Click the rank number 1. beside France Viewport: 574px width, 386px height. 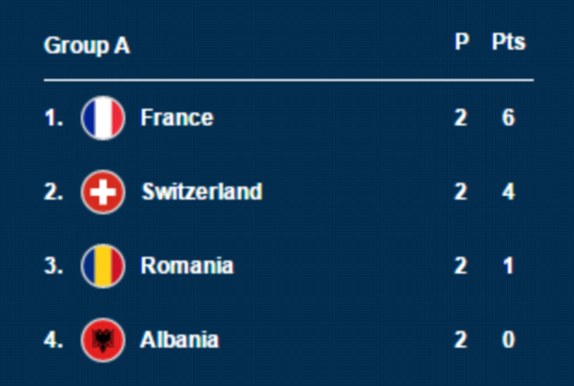pos(53,118)
